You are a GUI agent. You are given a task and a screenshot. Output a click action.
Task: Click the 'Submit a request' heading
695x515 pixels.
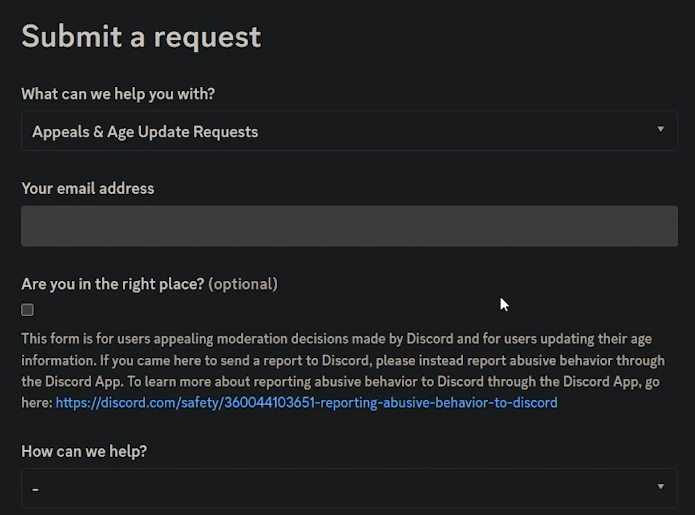(141, 36)
